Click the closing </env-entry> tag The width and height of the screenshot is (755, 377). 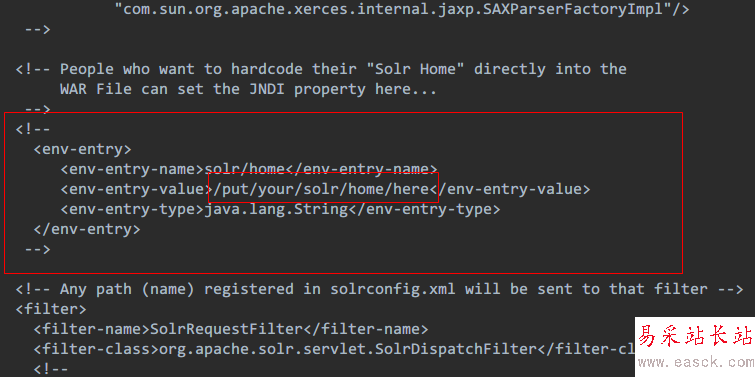(x=87, y=229)
